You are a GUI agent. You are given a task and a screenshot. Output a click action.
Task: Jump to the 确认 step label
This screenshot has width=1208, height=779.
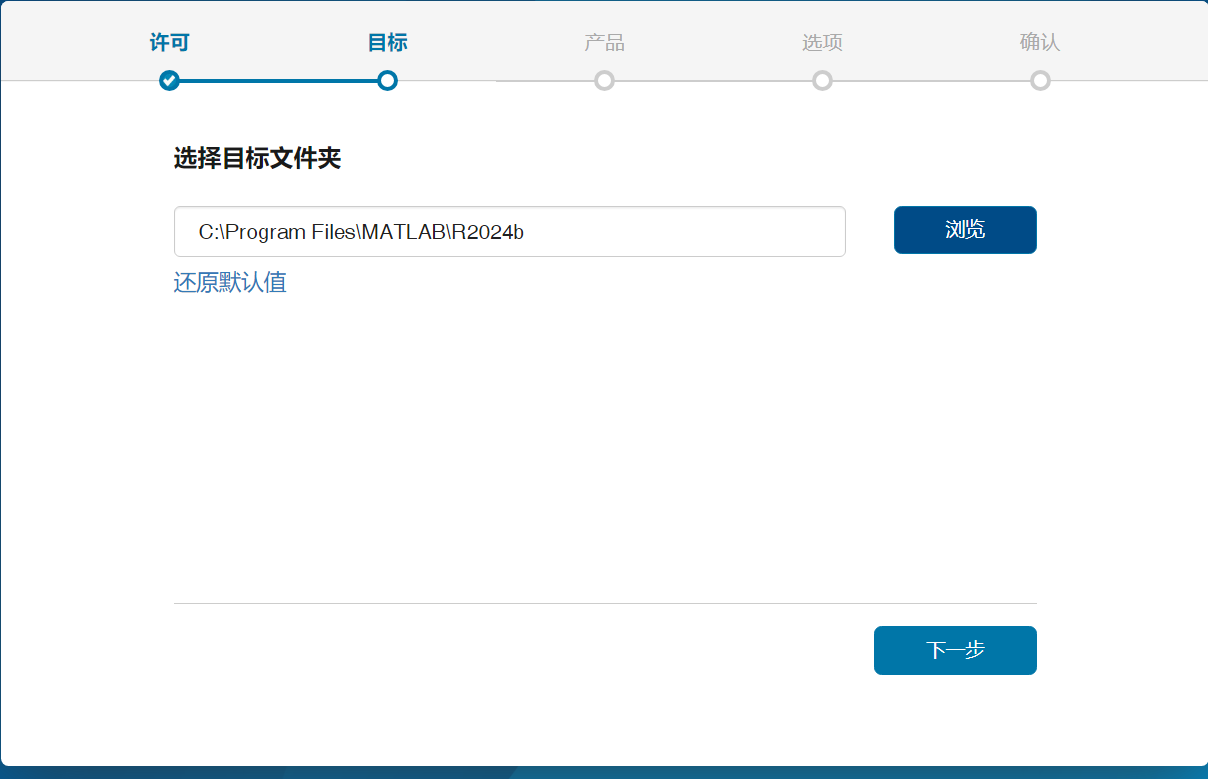coord(1040,43)
